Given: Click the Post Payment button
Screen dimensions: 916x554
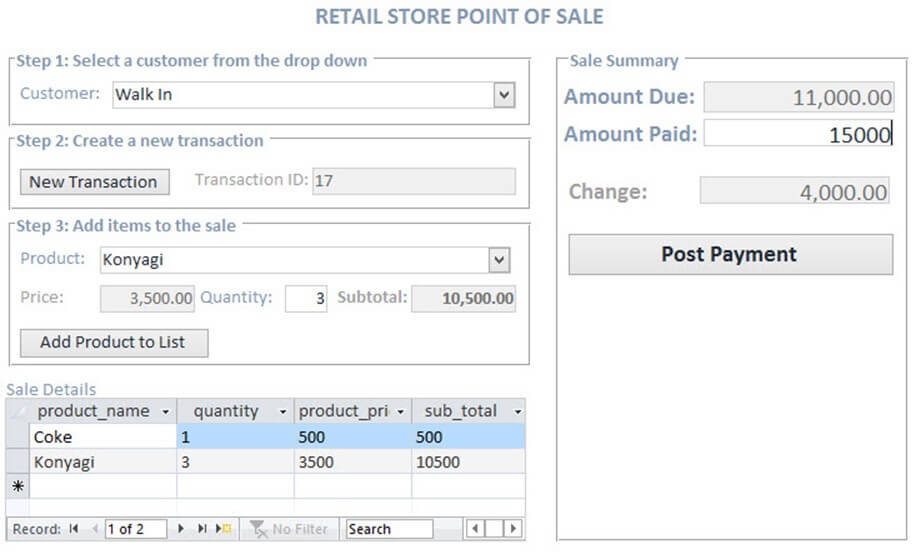Looking at the screenshot, I should (730, 254).
